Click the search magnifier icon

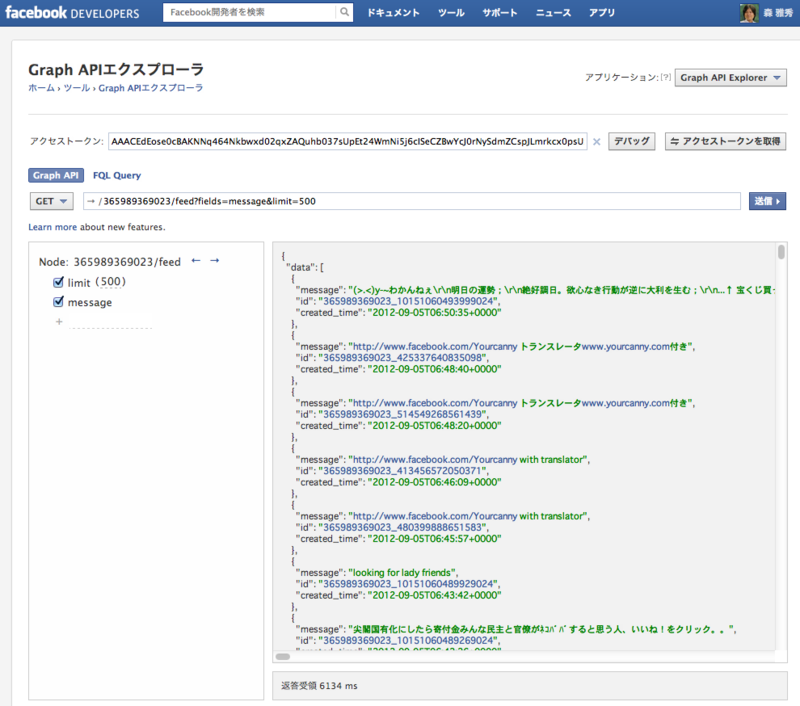[344, 12]
